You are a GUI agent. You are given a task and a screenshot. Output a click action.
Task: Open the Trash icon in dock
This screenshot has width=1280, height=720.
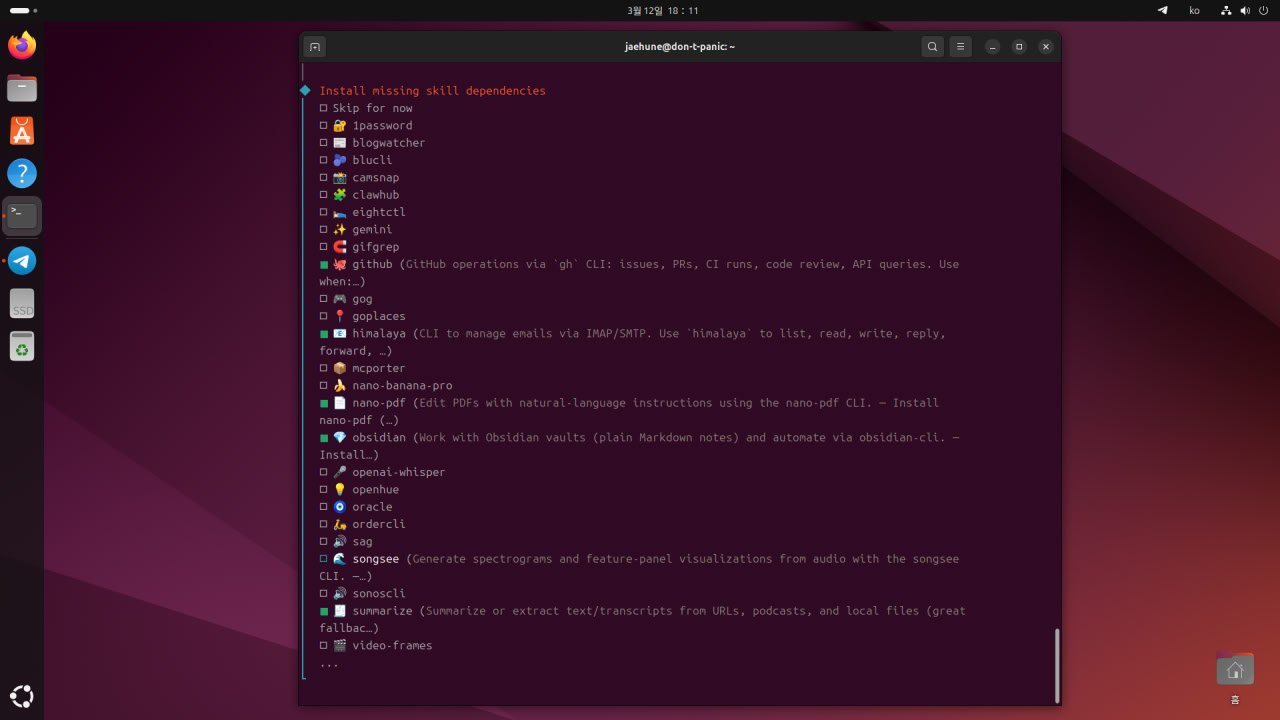tap(22, 346)
